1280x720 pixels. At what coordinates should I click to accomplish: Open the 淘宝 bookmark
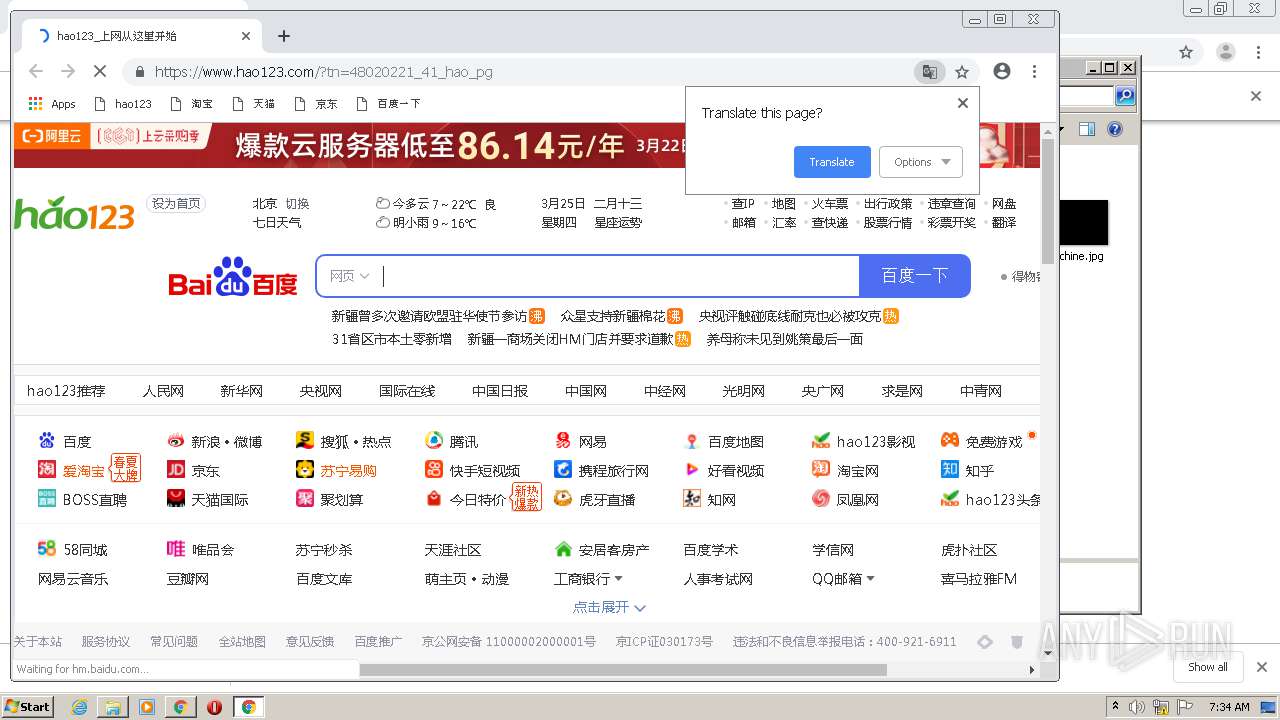click(x=192, y=104)
